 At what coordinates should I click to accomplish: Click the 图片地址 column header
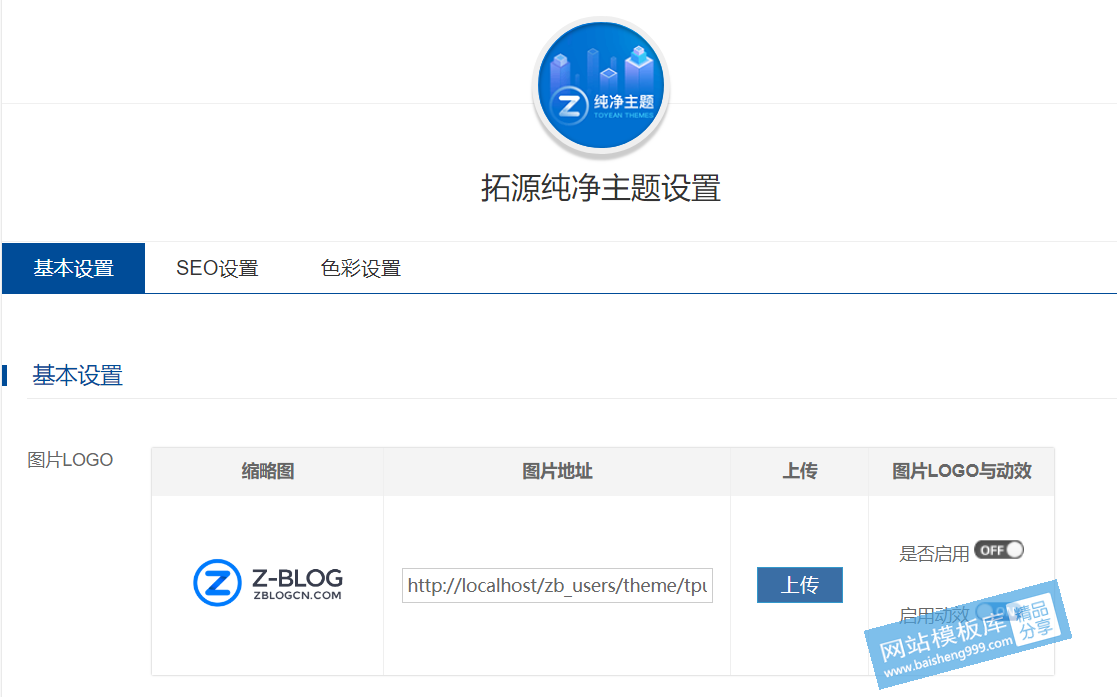pyautogui.click(x=557, y=471)
